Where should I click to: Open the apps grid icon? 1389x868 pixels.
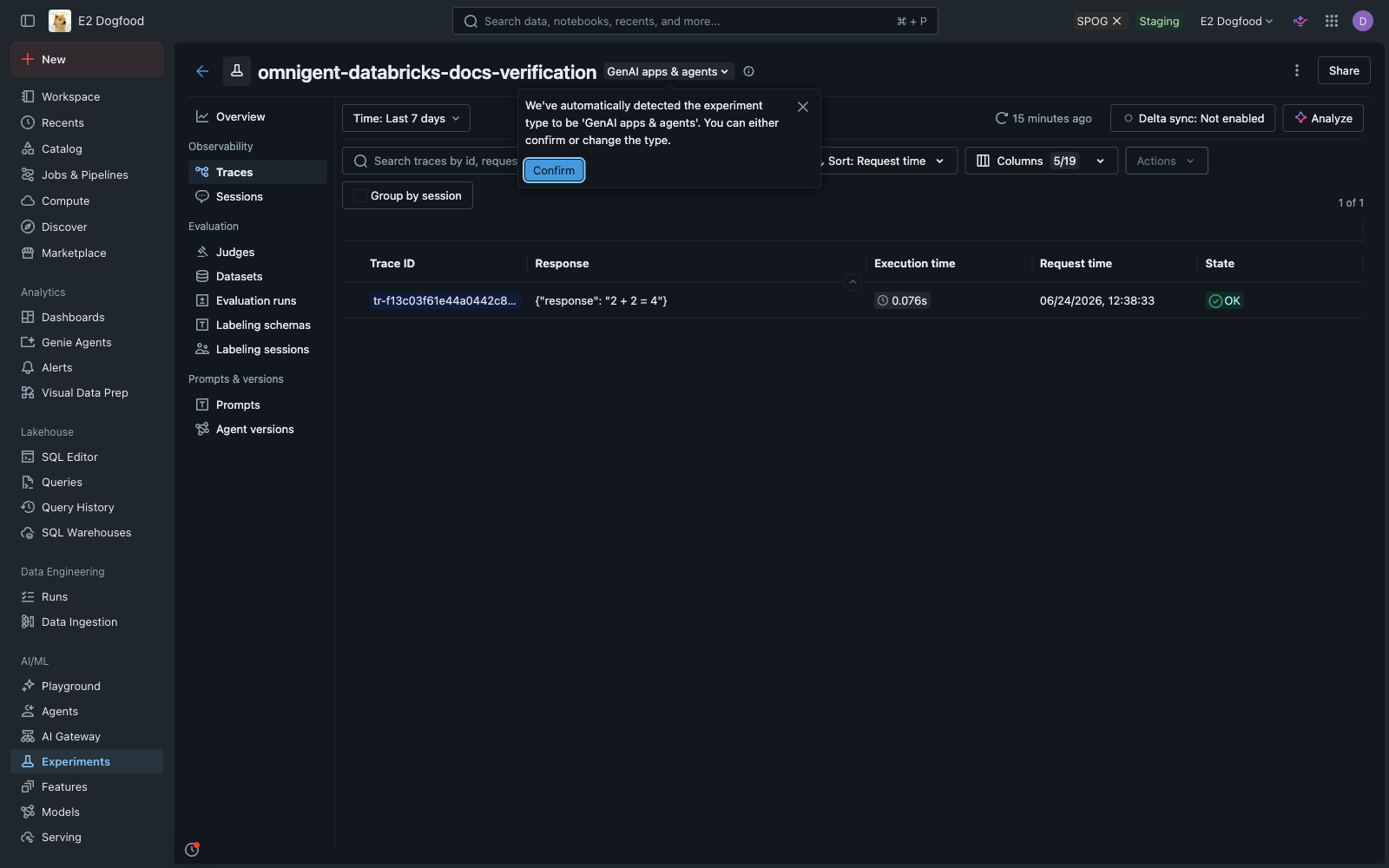[x=1331, y=21]
